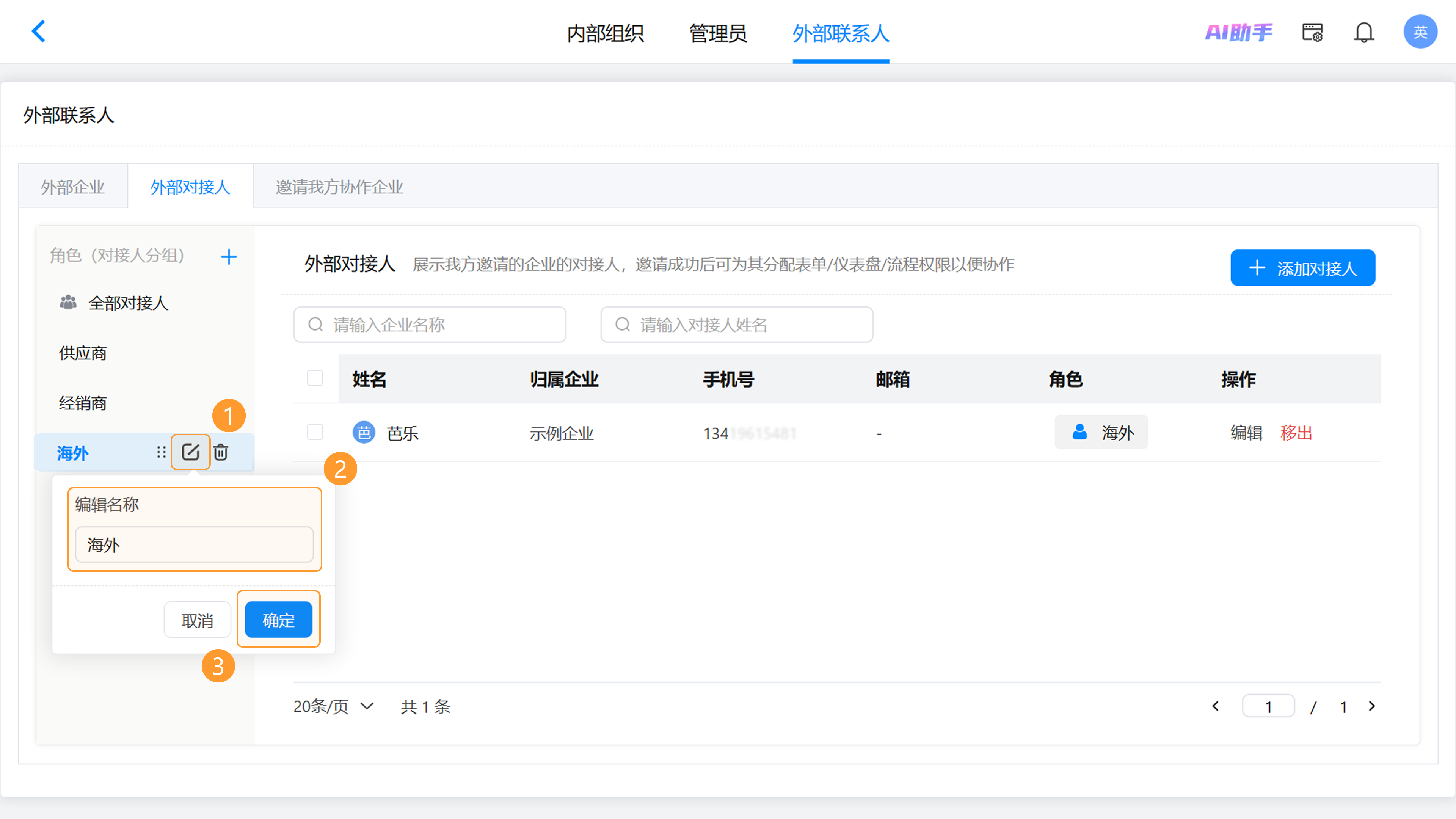Click the search icon in enterprise name field
The height and width of the screenshot is (819, 1456).
315,325
